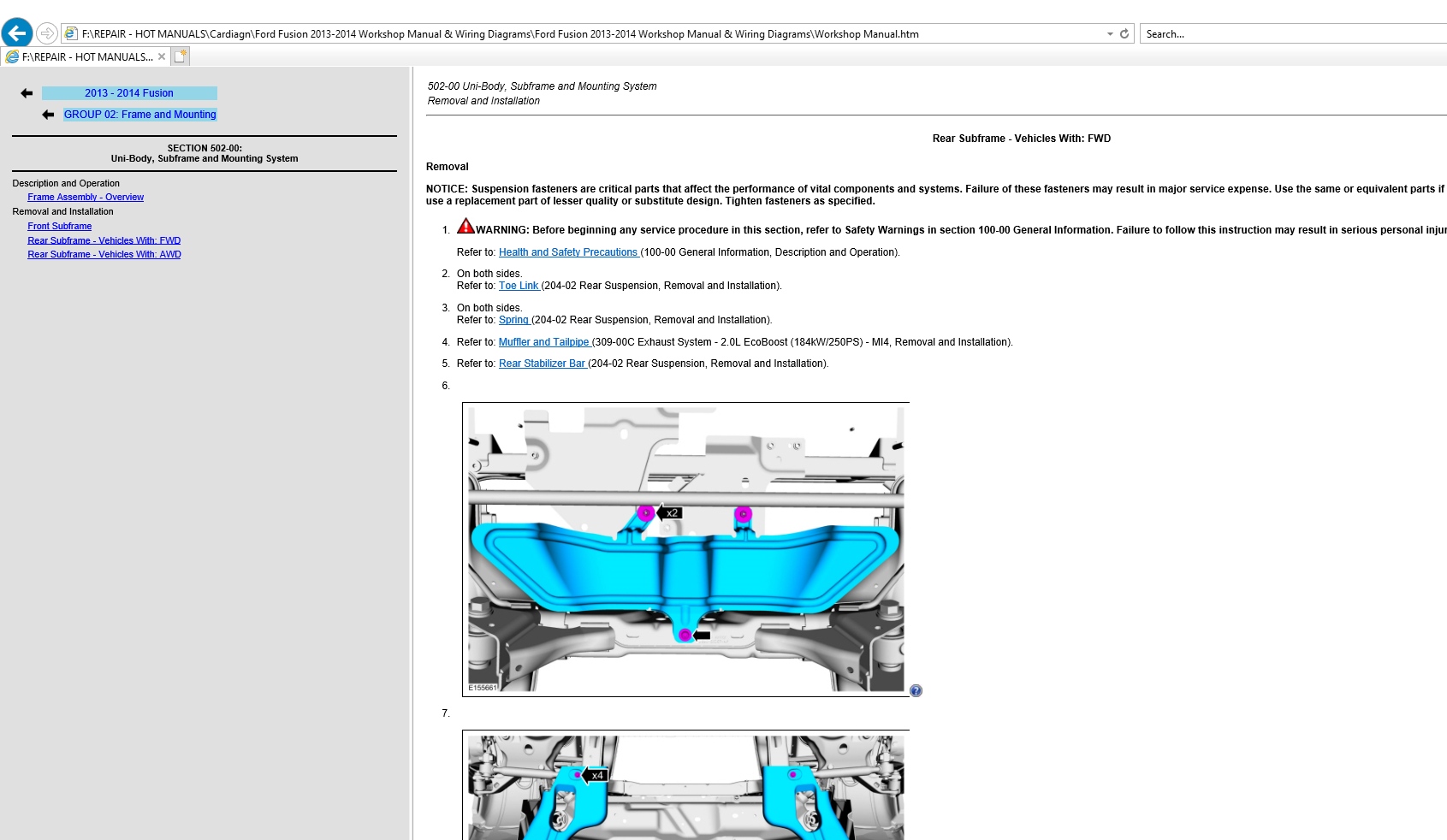
Task: Open the Muffler and Tailpipe link
Action: click(x=543, y=341)
